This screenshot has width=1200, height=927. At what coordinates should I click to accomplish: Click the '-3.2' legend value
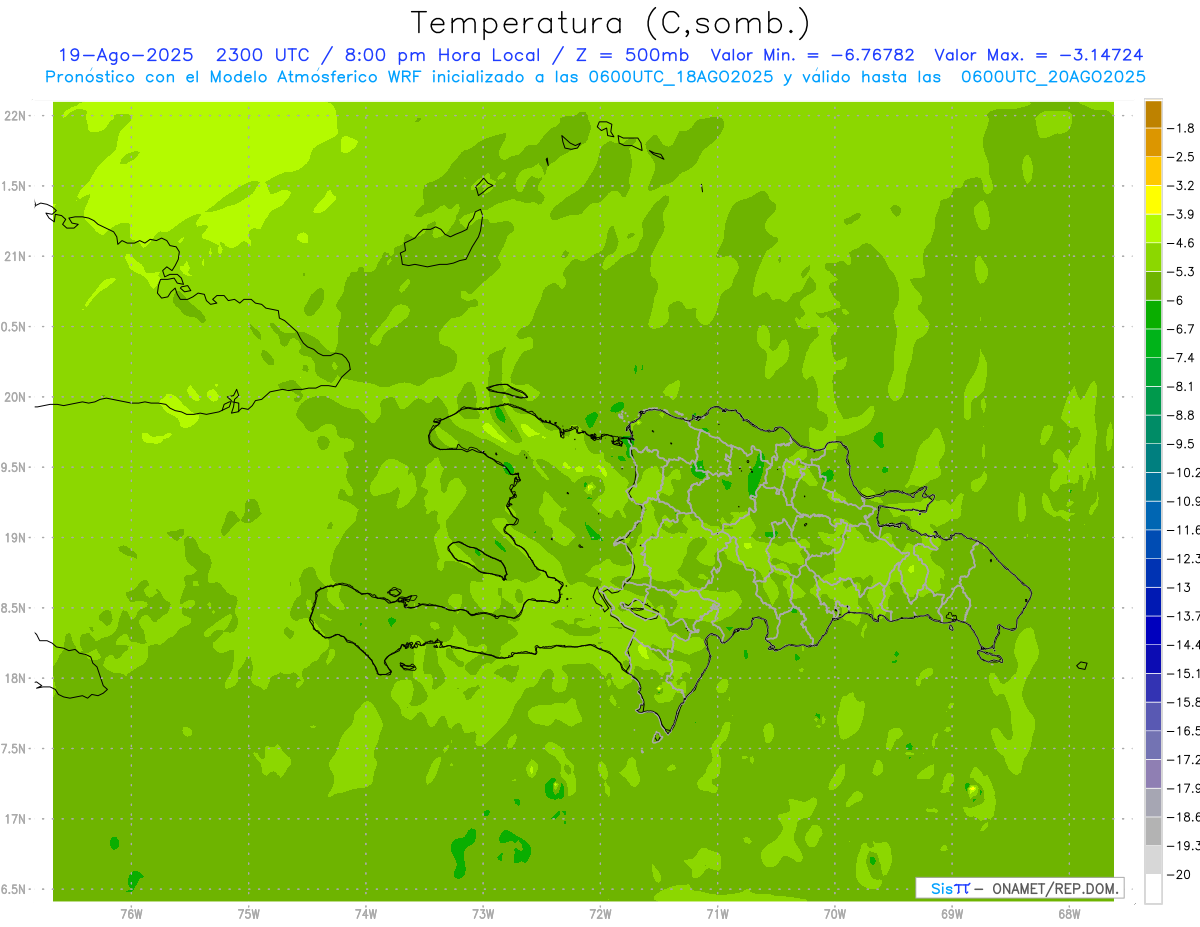coord(1183,186)
